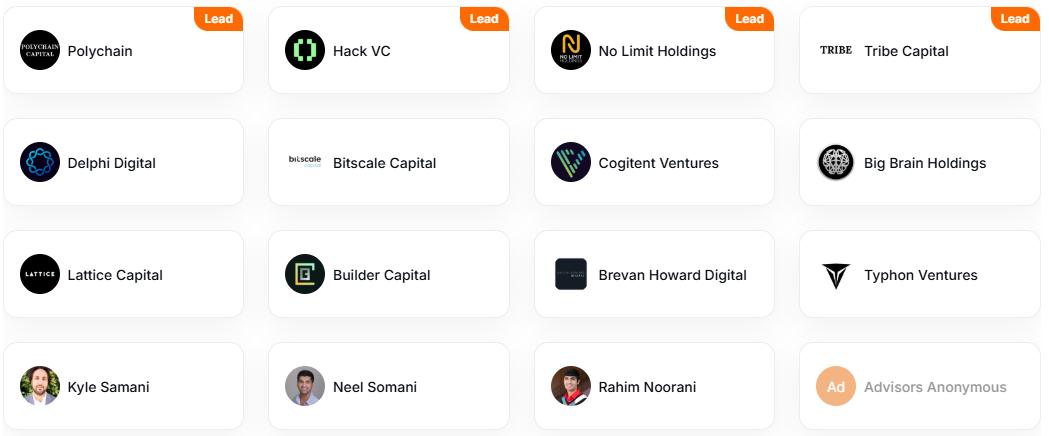This screenshot has height=436, width=1049.
Task: Select Rahim Noorani's avatar photo
Action: (571, 386)
